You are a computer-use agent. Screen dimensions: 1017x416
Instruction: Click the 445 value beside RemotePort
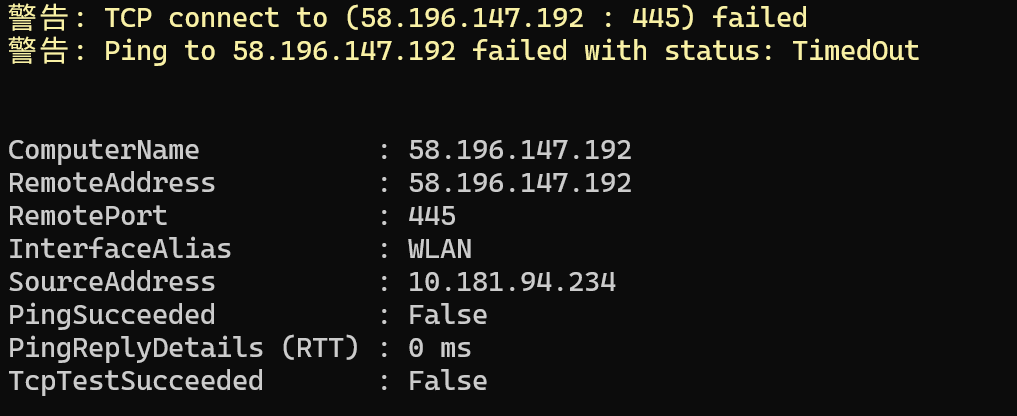(x=432, y=216)
